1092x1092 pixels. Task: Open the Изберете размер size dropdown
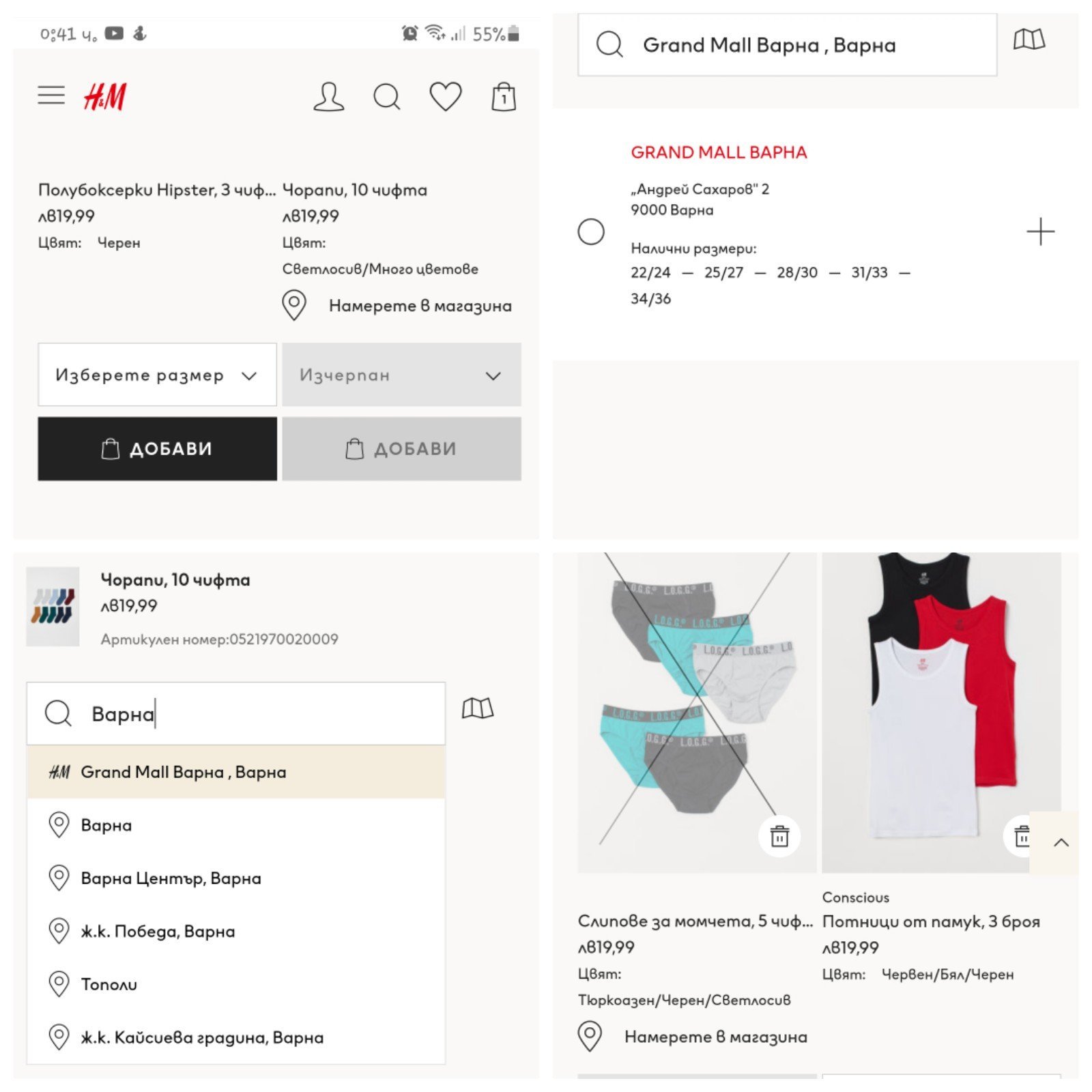[157, 375]
